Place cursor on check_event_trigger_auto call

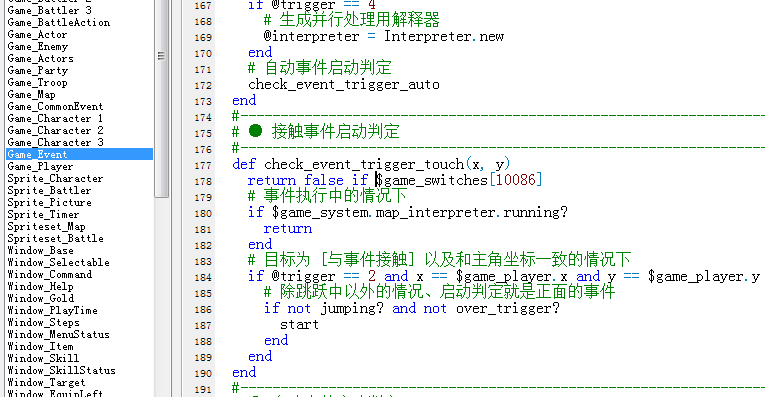[344, 84]
